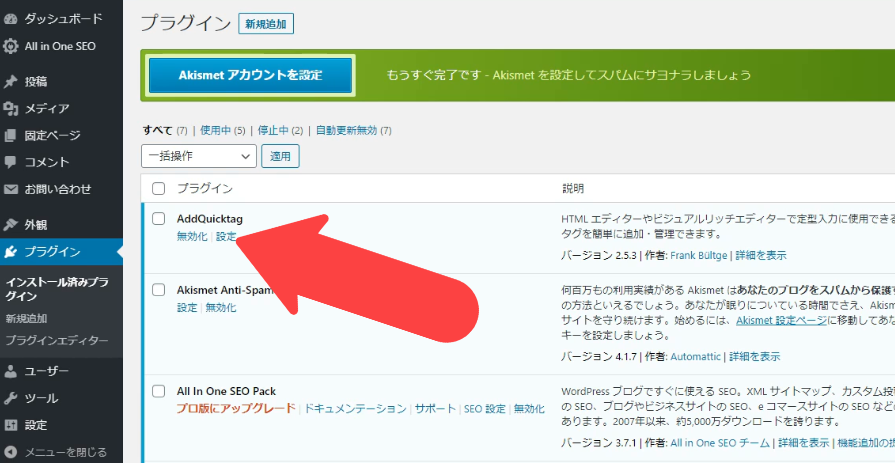Click the Akismet アカウントを設定 button
This screenshot has width=895, height=463.
[251, 75]
